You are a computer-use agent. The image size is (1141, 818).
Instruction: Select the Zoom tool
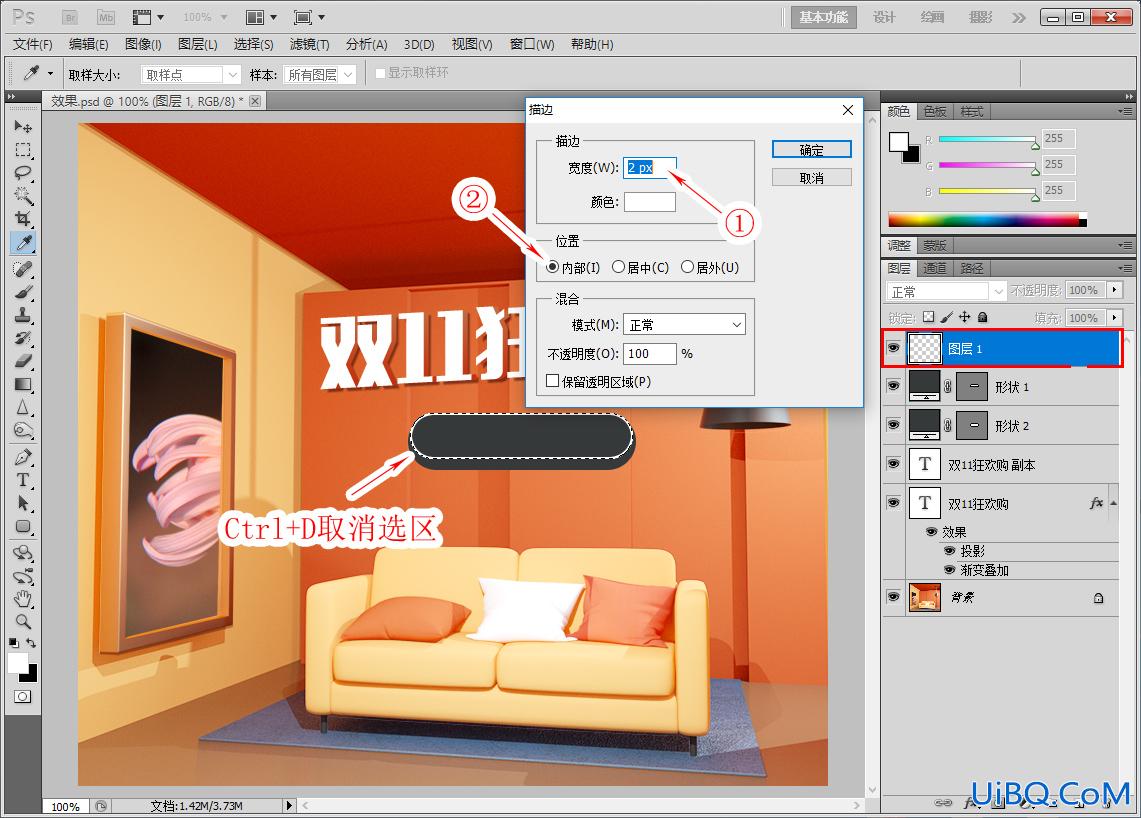click(23, 622)
